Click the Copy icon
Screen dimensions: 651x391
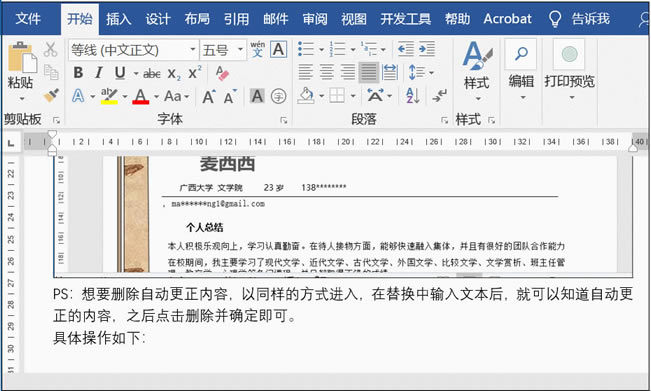(51, 72)
